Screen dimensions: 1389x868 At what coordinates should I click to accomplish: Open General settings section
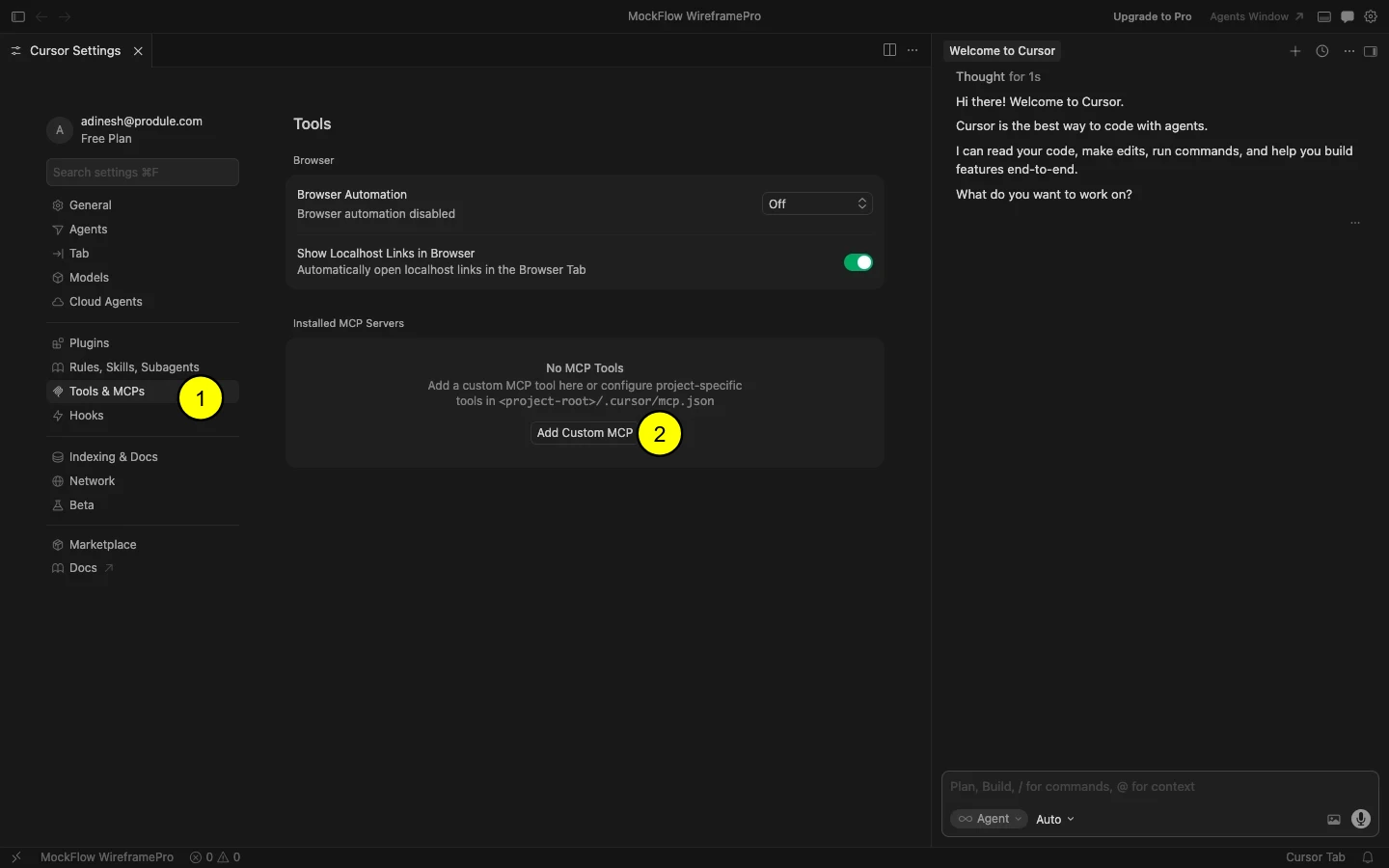coord(143,205)
